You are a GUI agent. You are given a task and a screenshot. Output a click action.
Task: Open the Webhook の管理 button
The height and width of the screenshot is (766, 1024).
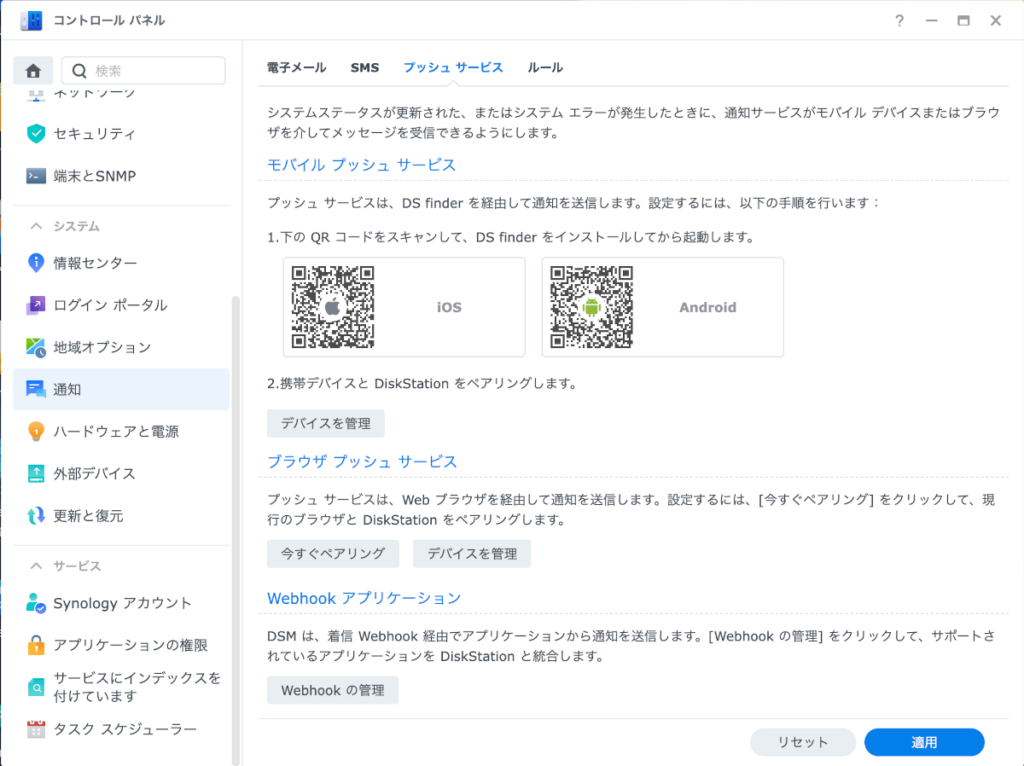332,690
